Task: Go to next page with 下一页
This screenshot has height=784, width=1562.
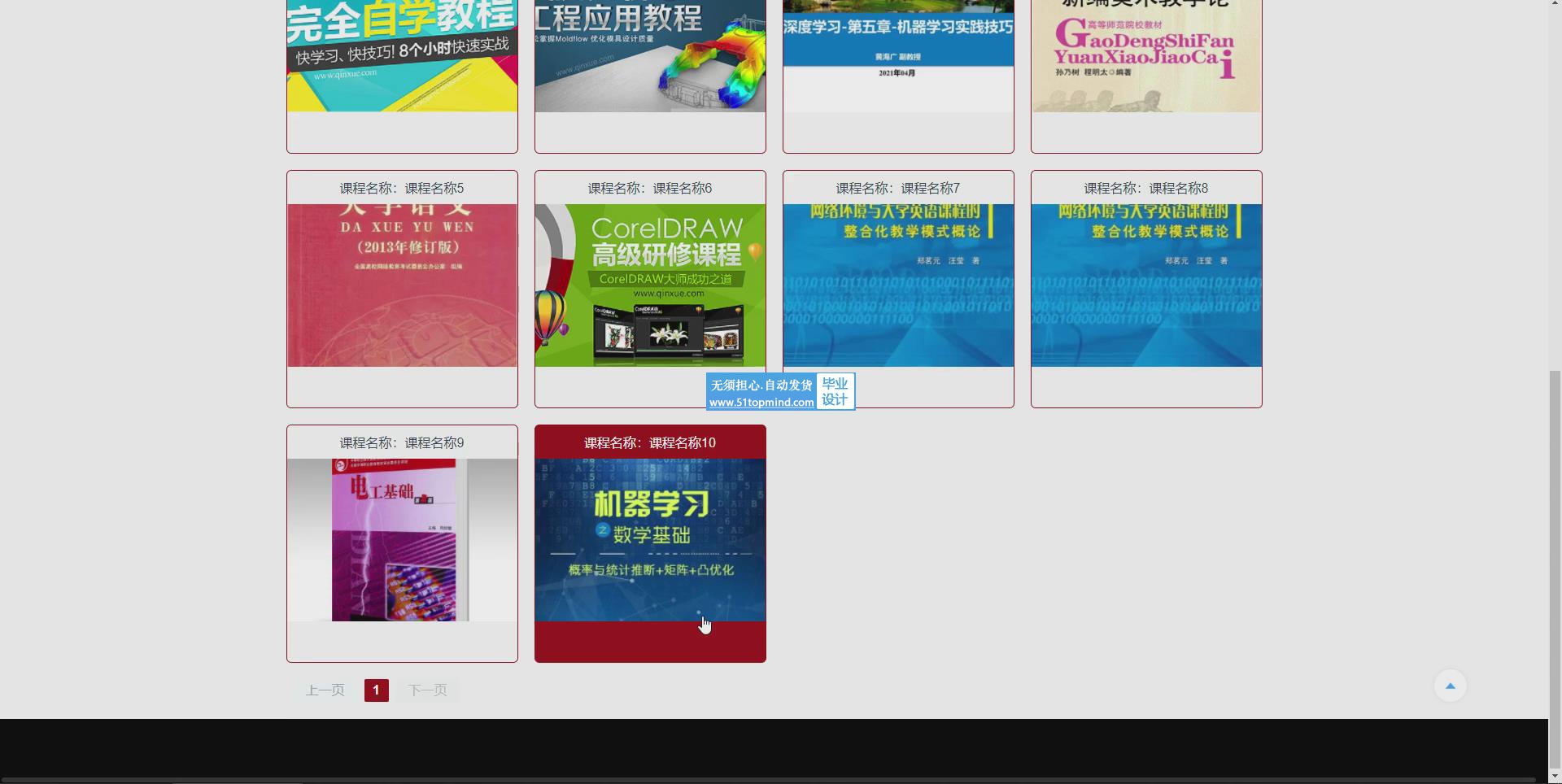Action: pyautogui.click(x=427, y=690)
